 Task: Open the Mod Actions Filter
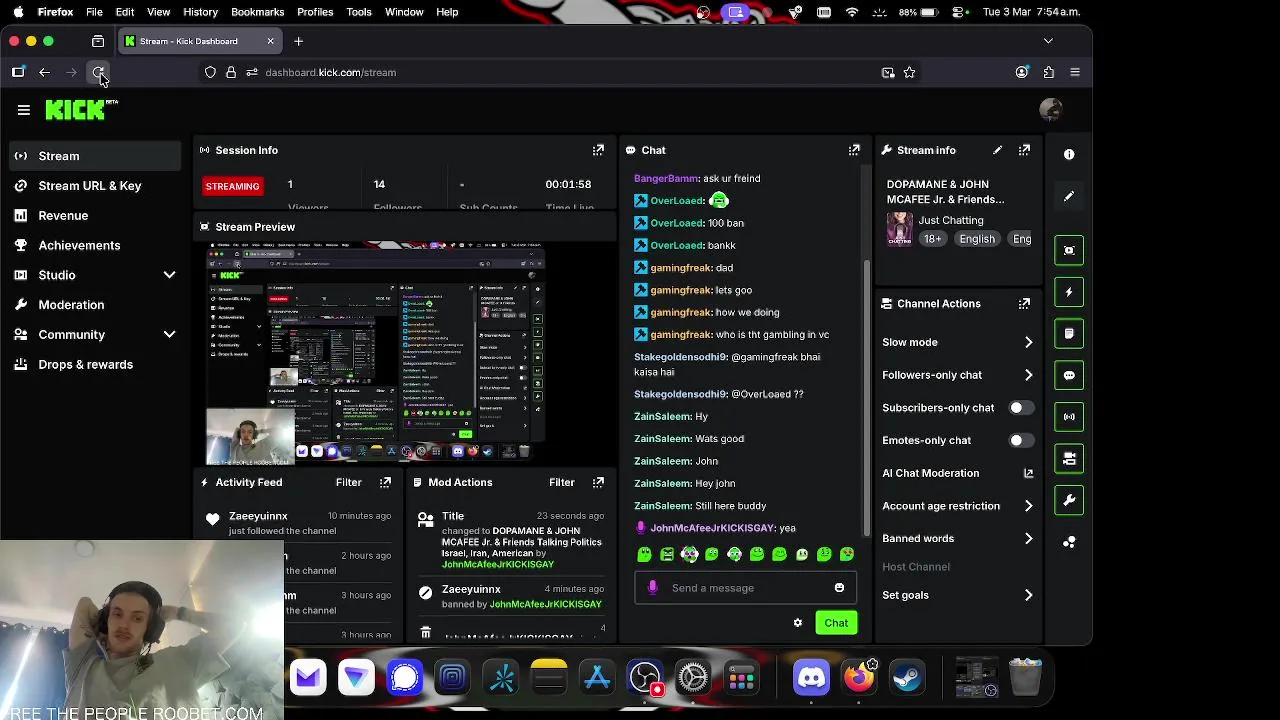pyautogui.click(x=561, y=482)
